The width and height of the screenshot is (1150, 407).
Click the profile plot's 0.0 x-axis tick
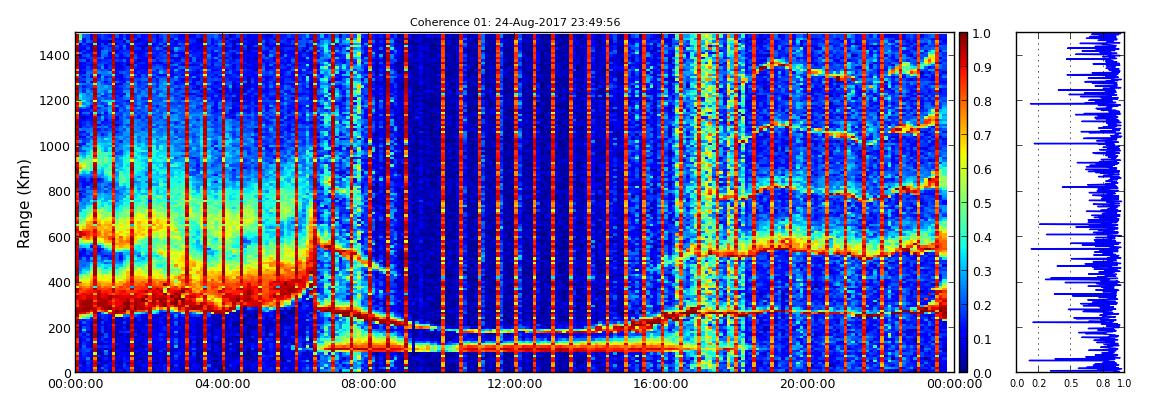coord(1018,384)
